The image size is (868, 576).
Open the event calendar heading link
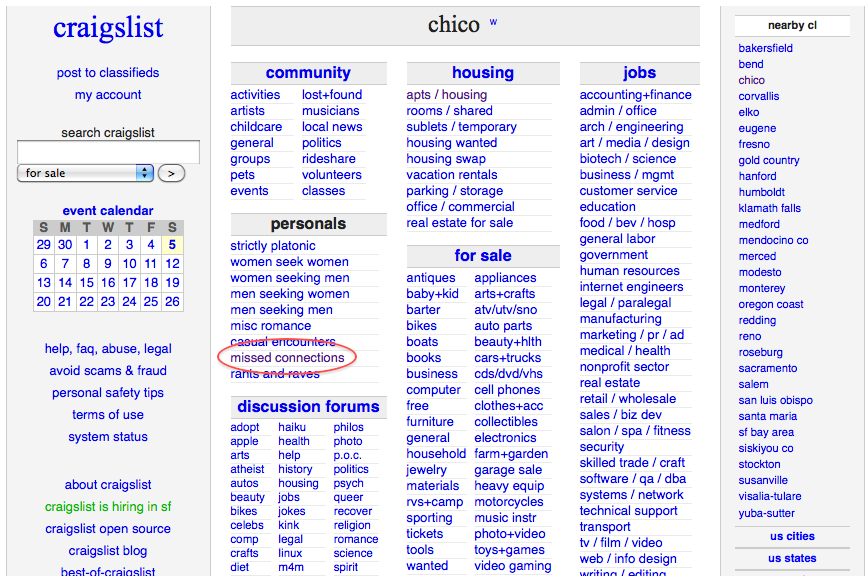coord(108,211)
